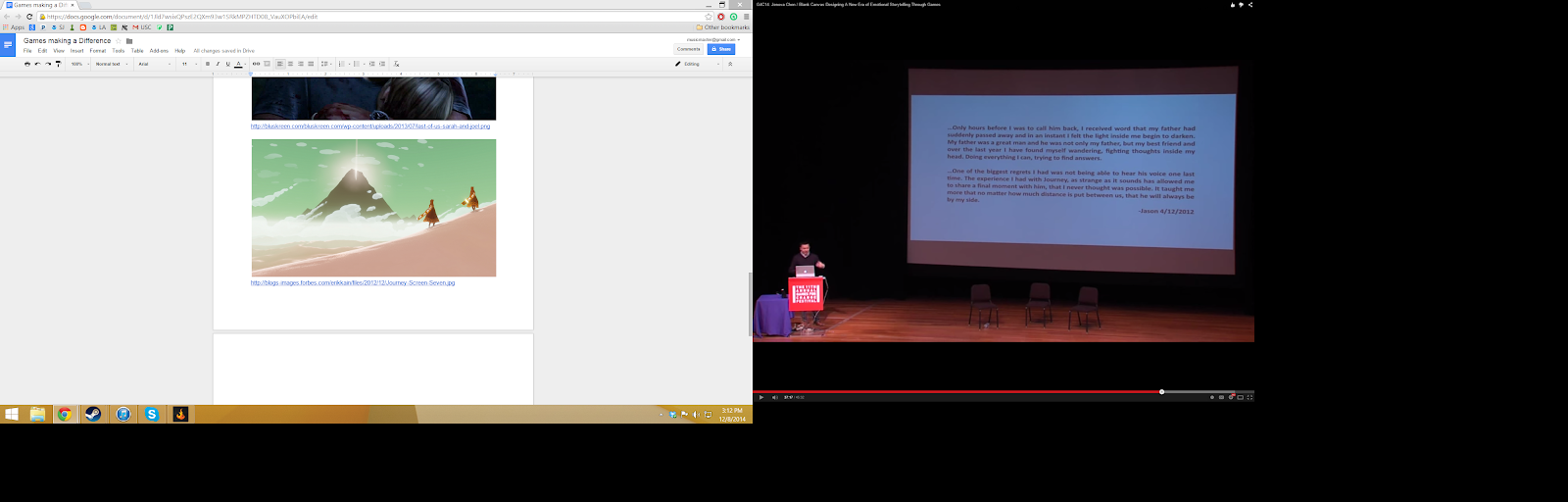Increase the paragraph indent
The width and height of the screenshot is (1568, 502).
pyautogui.click(x=382, y=64)
